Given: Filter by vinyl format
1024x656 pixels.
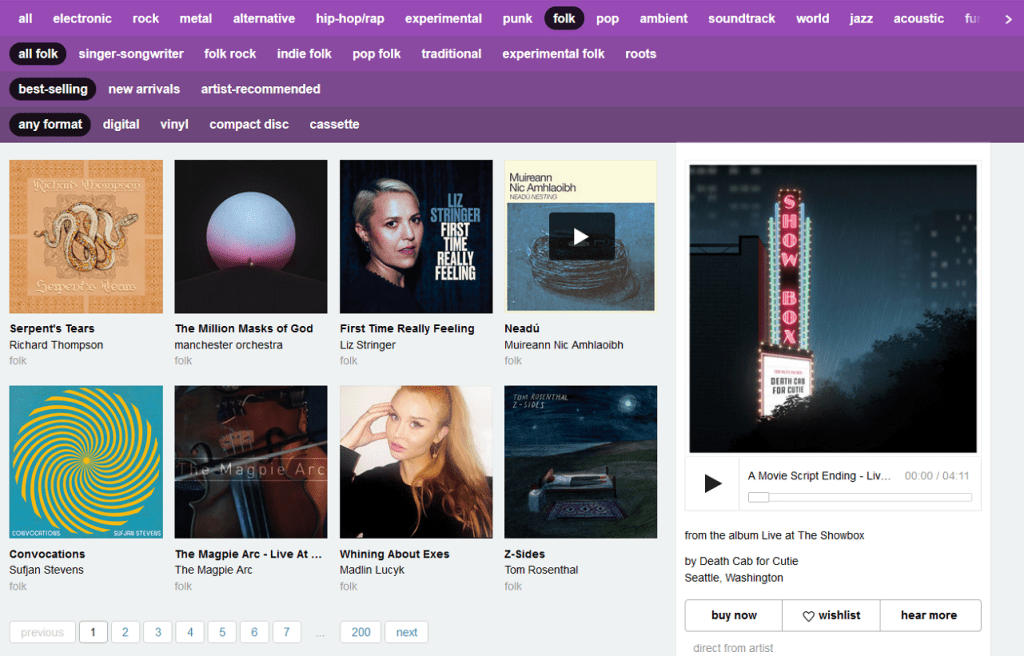Looking at the screenshot, I should 174,124.
